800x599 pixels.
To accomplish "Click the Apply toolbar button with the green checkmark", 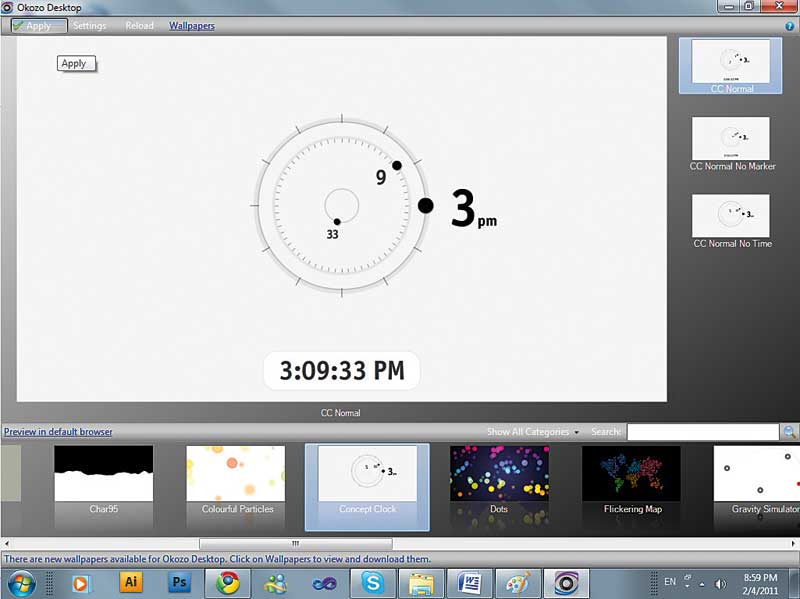I will coord(39,26).
